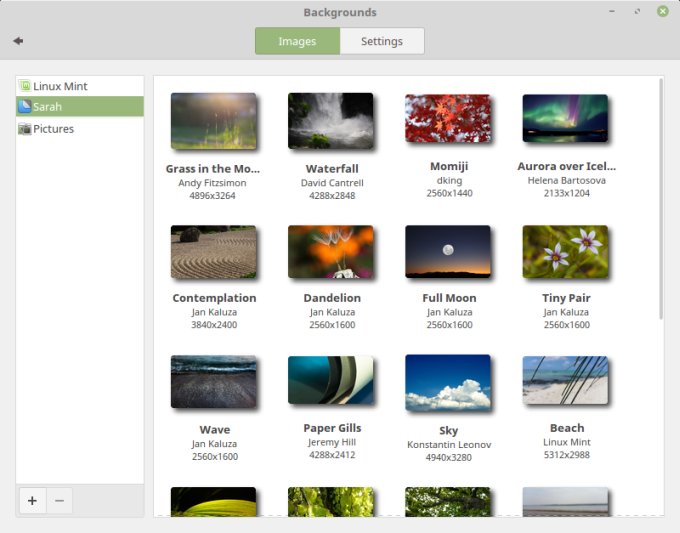Screen dimensions: 680x533
Task: Maximize the Backgrounds window
Action: point(637,12)
